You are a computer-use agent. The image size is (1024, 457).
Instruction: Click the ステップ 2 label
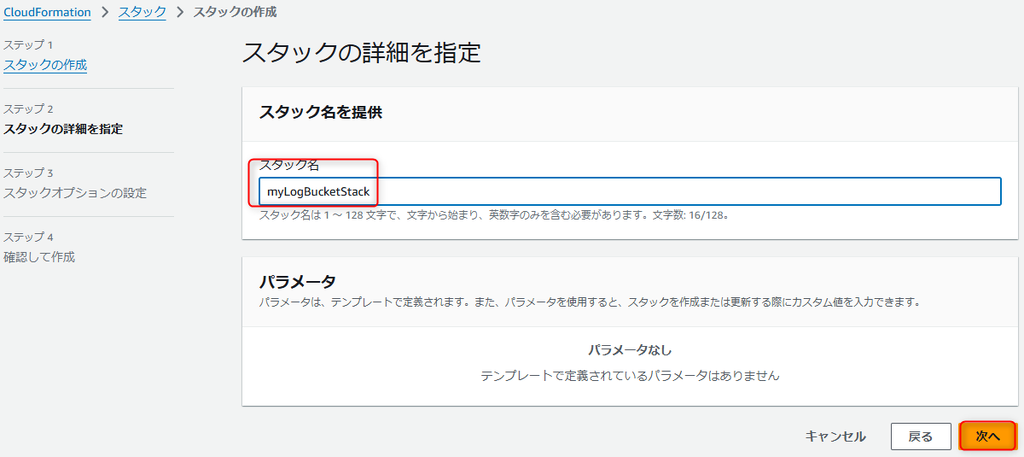click(x=27, y=109)
